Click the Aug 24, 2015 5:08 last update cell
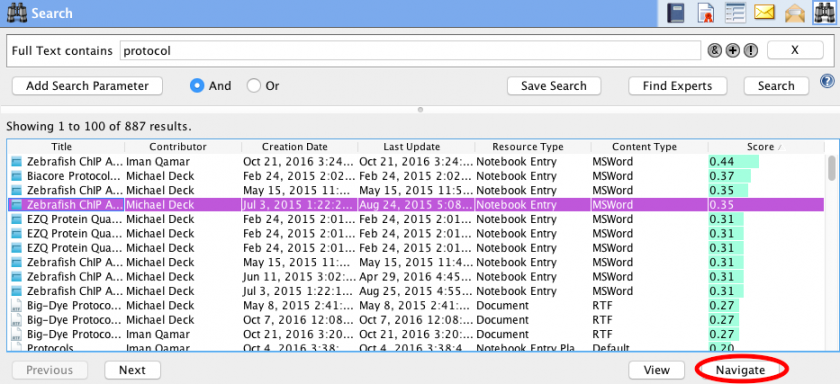Viewport: 840px width, 384px height. coord(416,205)
